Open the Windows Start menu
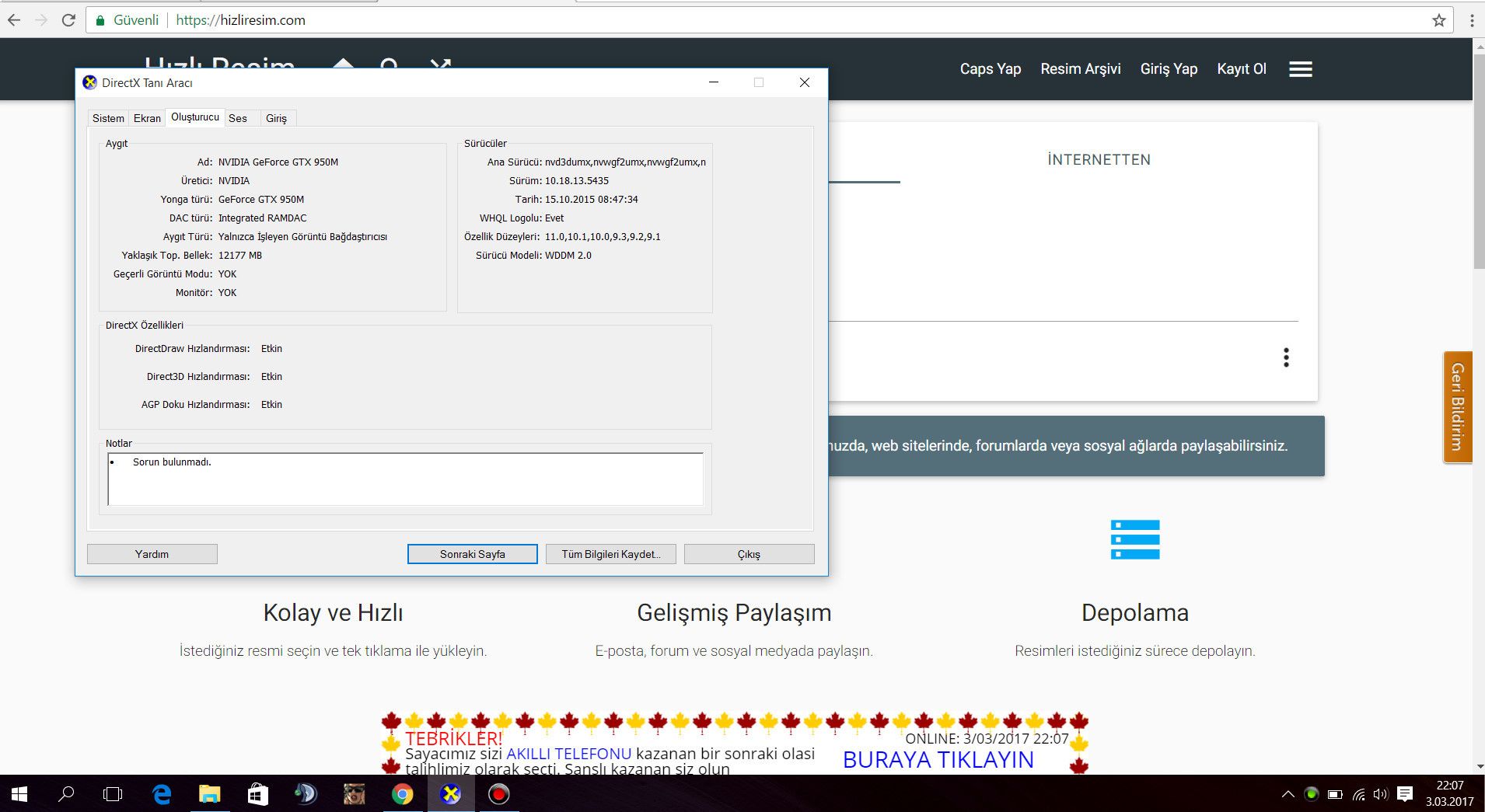This screenshot has width=1485, height=812. 19,794
